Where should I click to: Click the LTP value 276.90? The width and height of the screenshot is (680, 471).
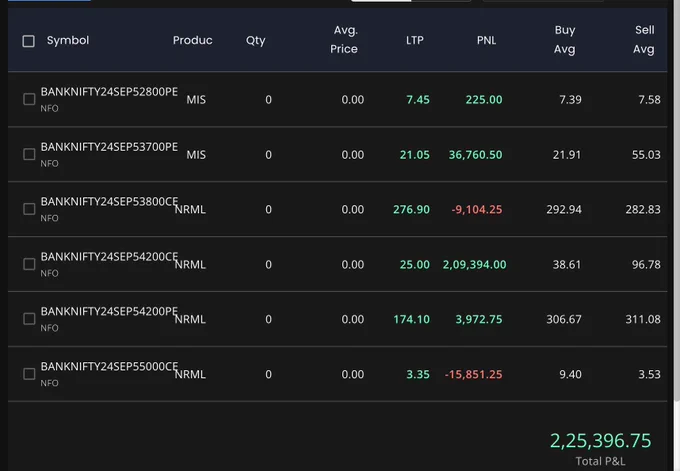point(412,209)
